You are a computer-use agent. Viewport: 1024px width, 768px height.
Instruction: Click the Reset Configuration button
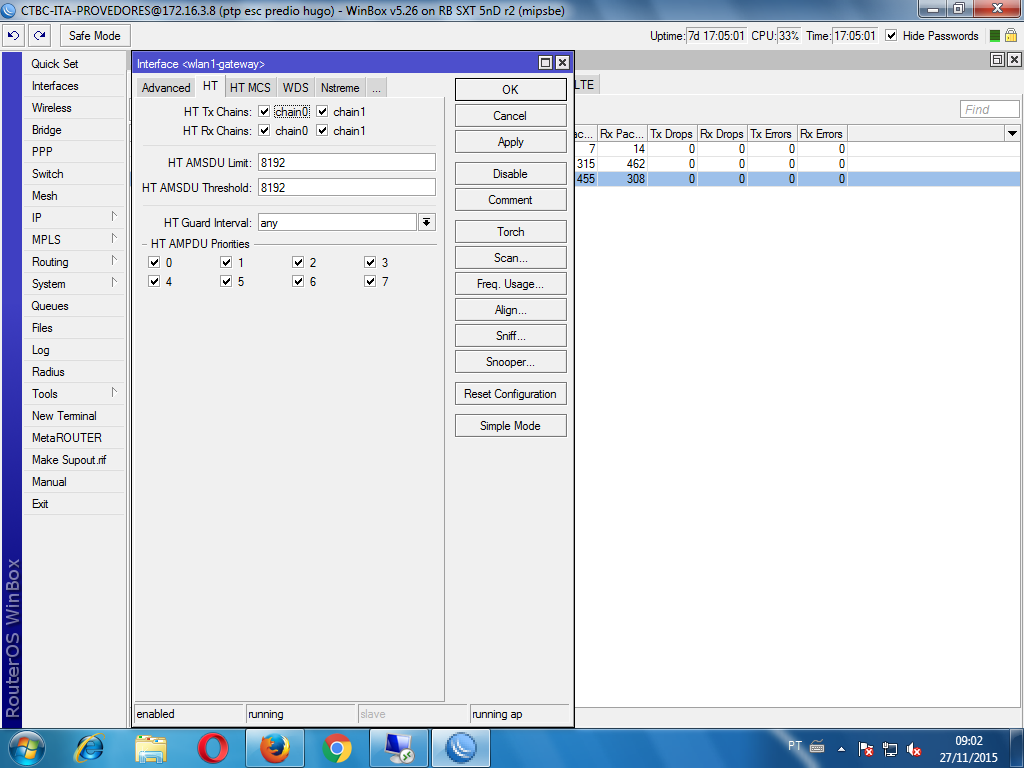(511, 394)
